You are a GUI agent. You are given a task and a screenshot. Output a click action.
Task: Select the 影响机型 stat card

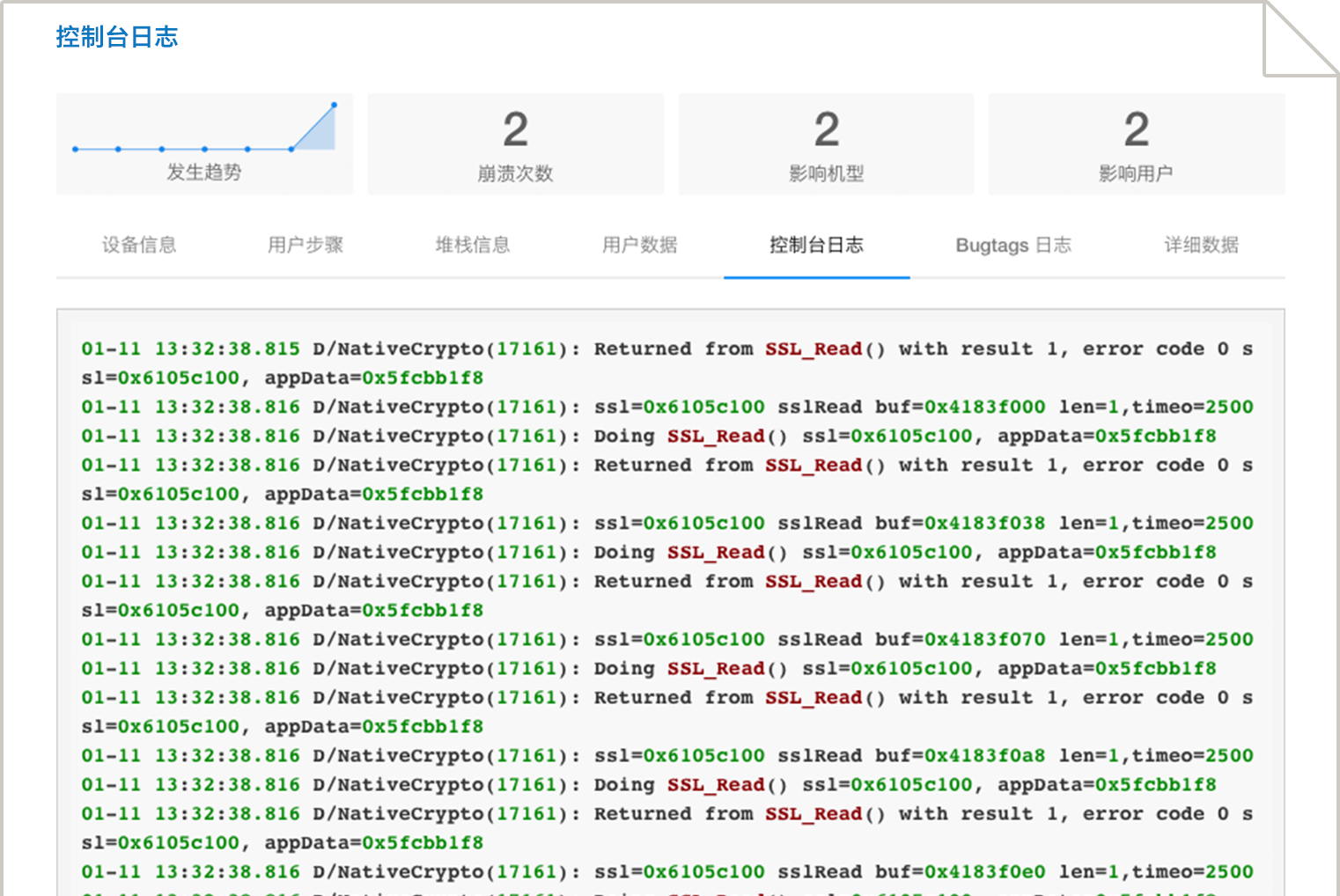tap(826, 144)
